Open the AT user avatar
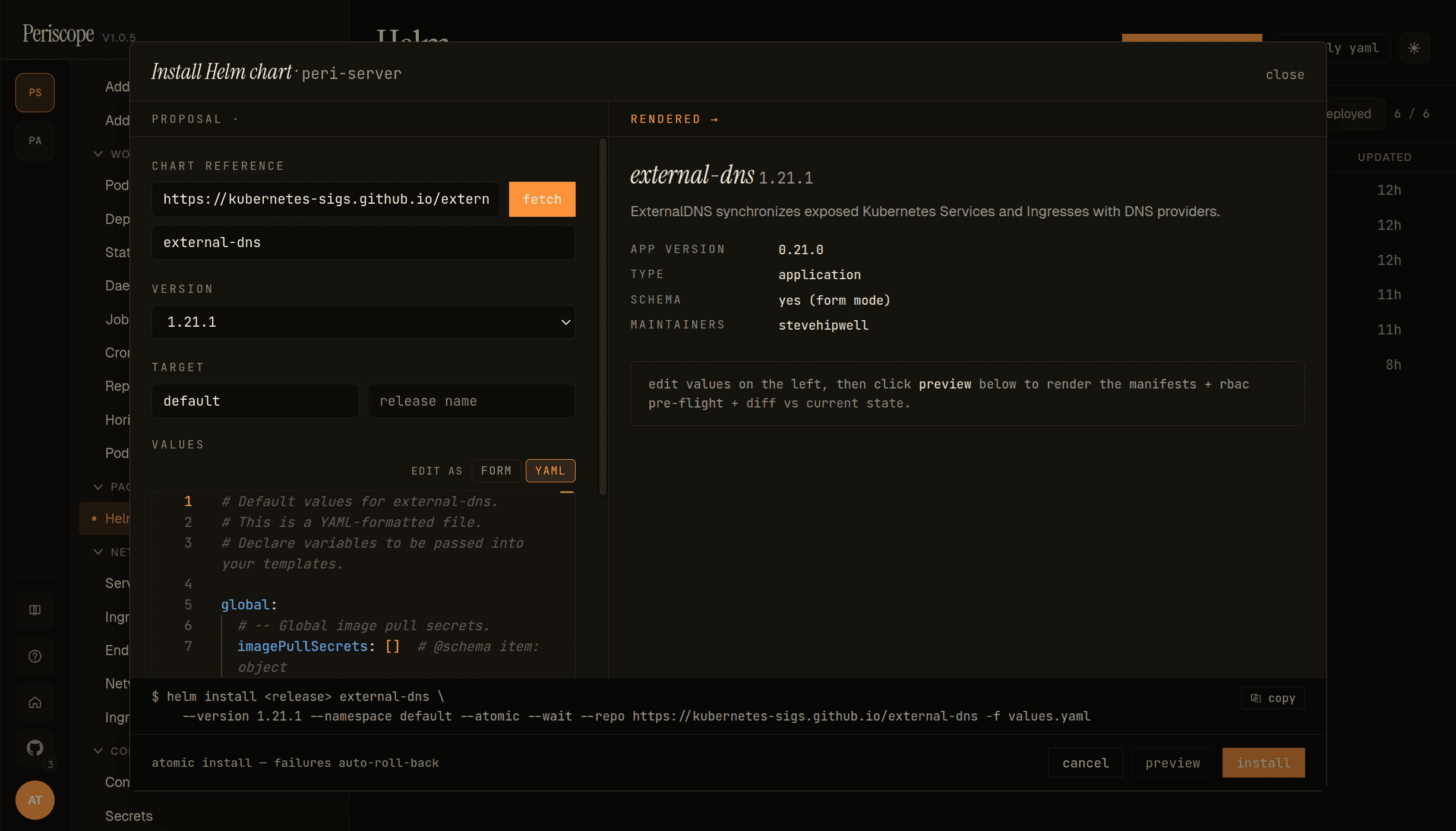This screenshot has width=1456, height=831. pyautogui.click(x=35, y=800)
